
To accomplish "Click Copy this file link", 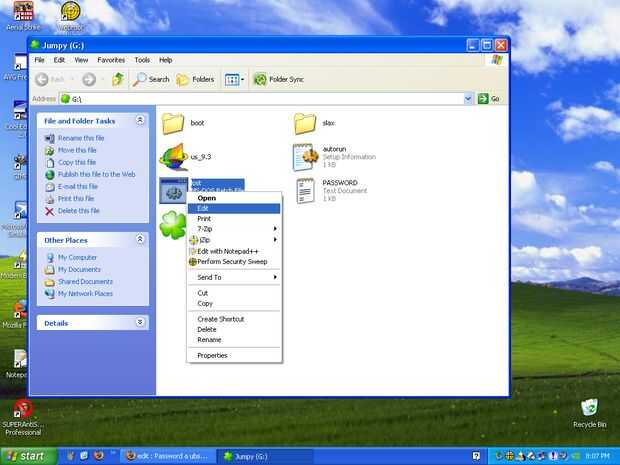I will [77, 163].
